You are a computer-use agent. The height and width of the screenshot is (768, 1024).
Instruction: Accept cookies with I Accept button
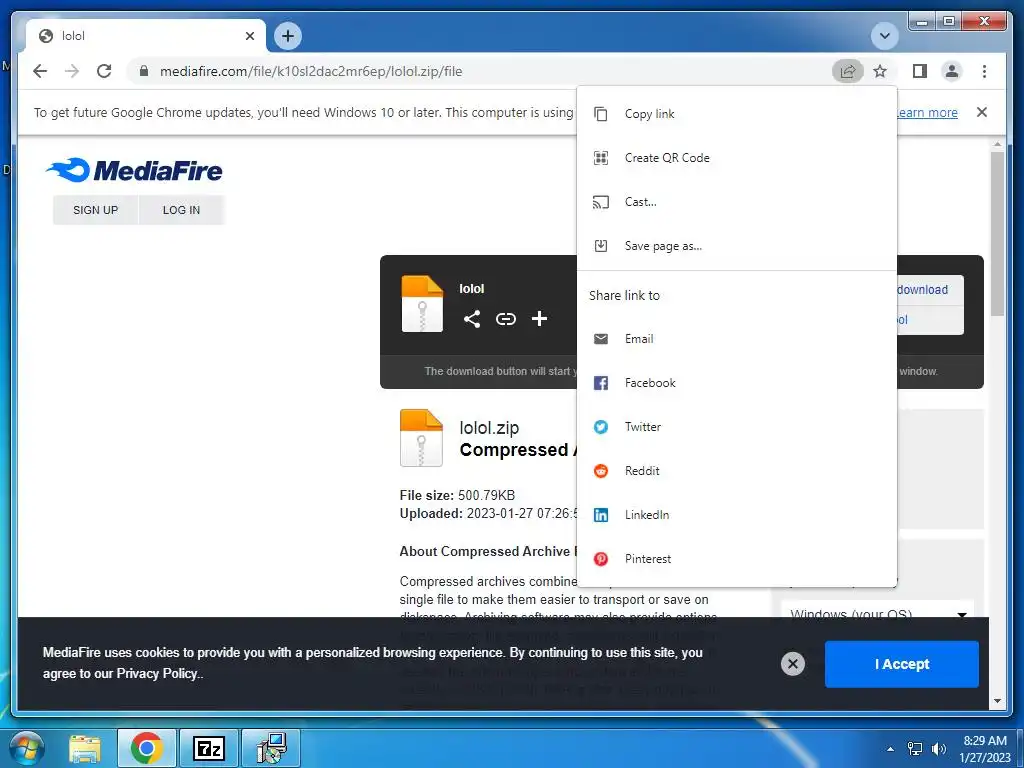[x=901, y=664]
